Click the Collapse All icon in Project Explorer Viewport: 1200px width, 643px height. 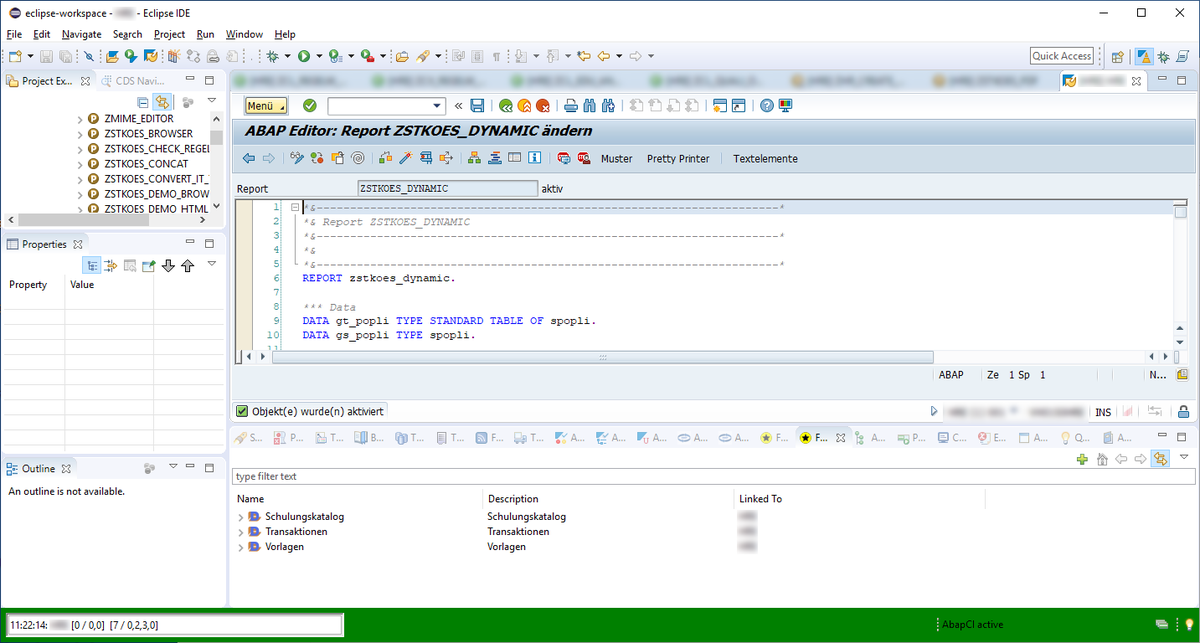pyautogui.click(x=142, y=102)
